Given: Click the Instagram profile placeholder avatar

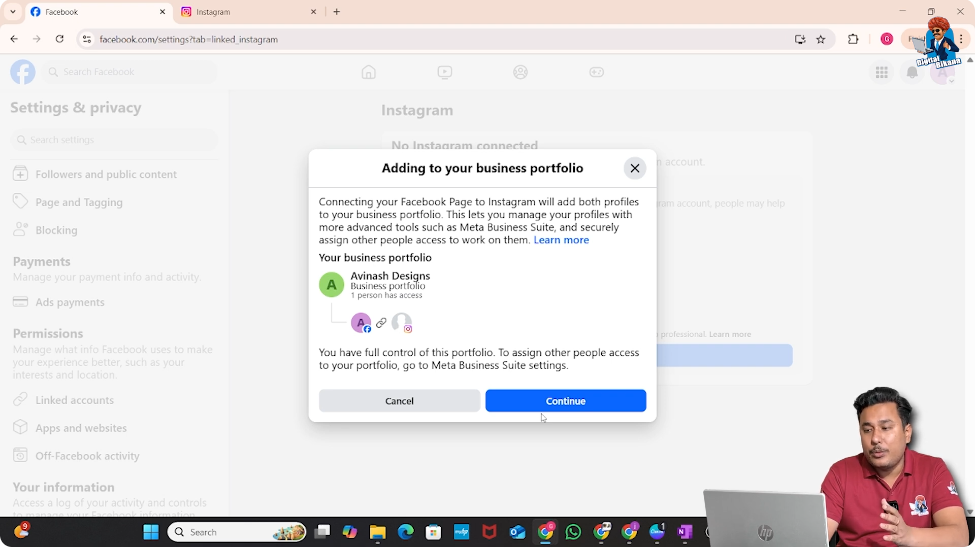Looking at the screenshot, I should click(402, 322).
